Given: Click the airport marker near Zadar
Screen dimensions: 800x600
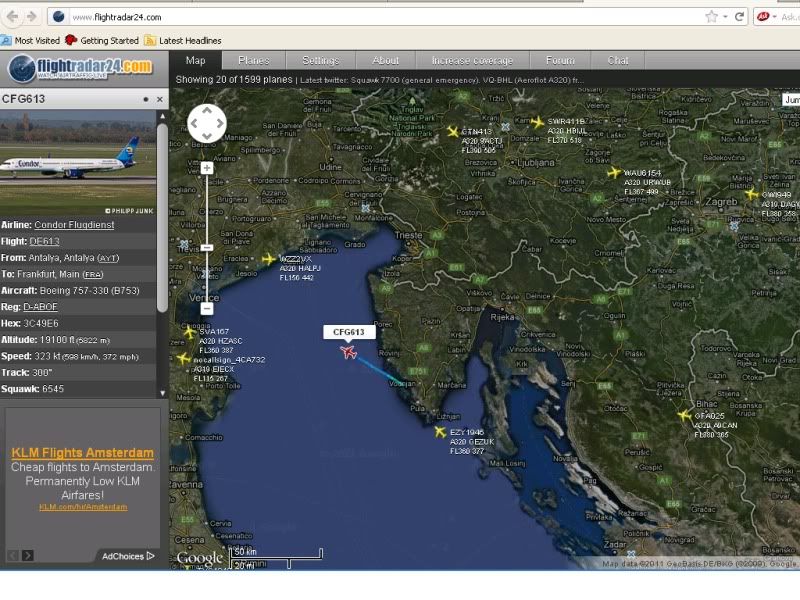Looking at the screenshot, I should pyautogui.click(x=631, y=554).
